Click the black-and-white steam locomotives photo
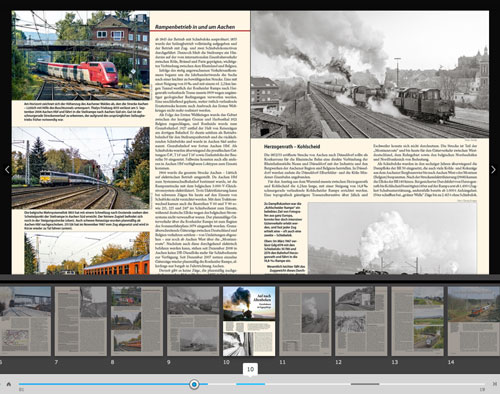The height and width of the screenshot is (394, 500). point(370,74)
